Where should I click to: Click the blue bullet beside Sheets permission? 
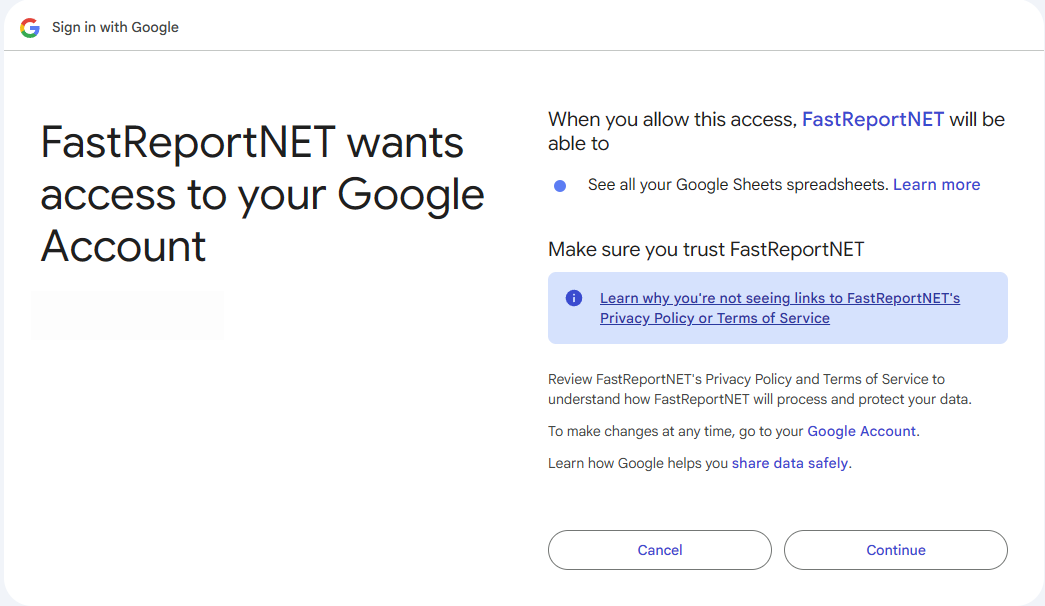[x=560, y=186]
